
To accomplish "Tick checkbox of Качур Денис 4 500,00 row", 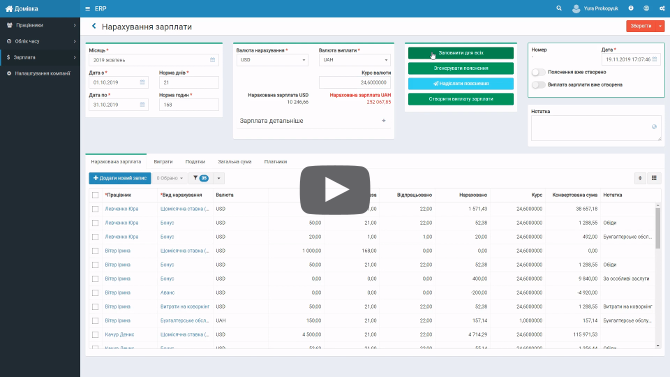I will point(95,335).
